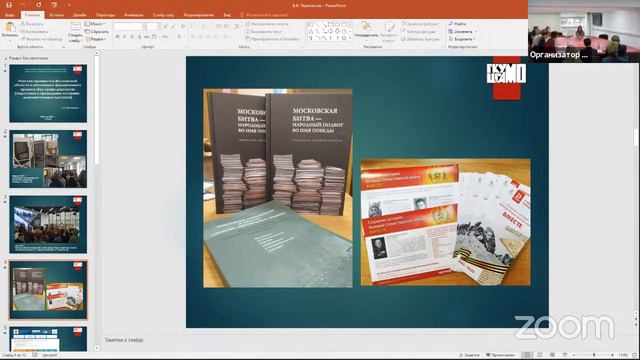Screen dimensions: 640x360
Task: Paste from clipboard with Вставить
Action: pyautogui.click(x=10, y=30)
